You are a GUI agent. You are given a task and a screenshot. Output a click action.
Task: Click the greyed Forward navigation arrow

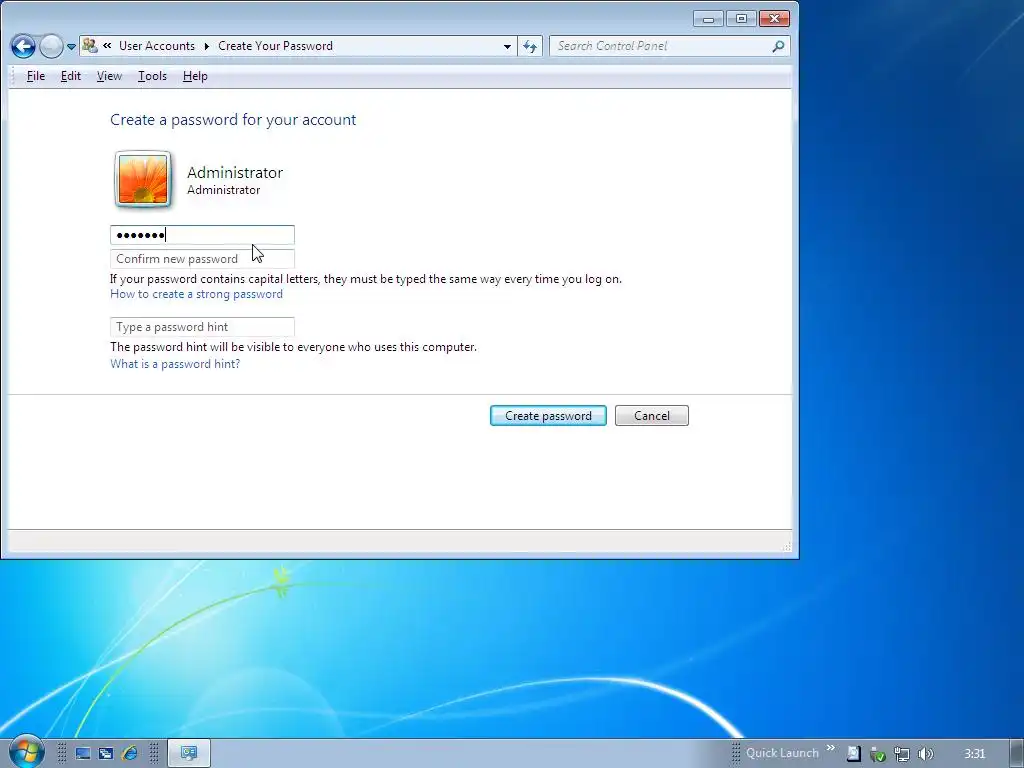point(51,46)
